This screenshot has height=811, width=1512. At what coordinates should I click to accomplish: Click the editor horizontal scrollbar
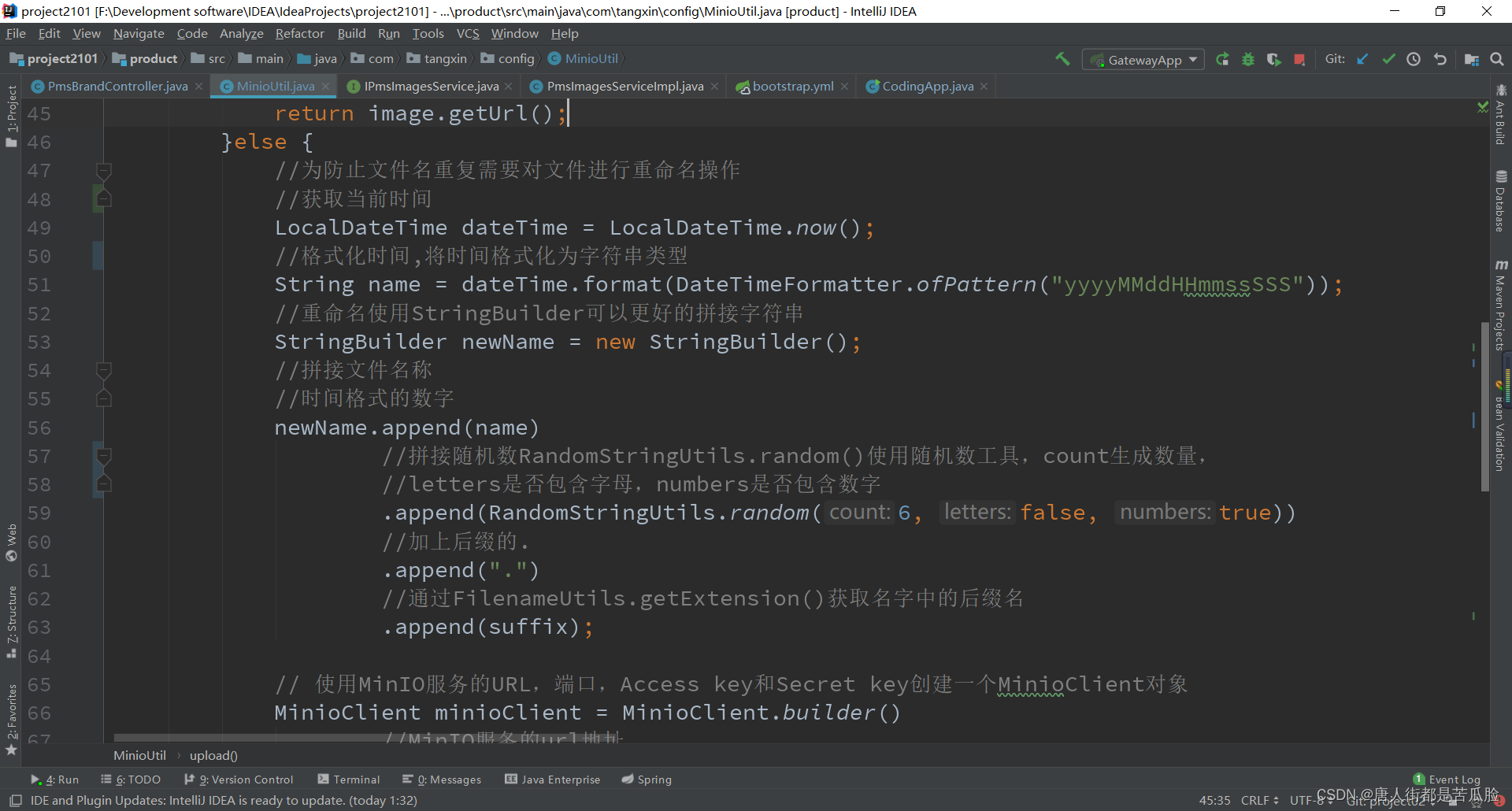pyautogui.click(x=366, y=738)
